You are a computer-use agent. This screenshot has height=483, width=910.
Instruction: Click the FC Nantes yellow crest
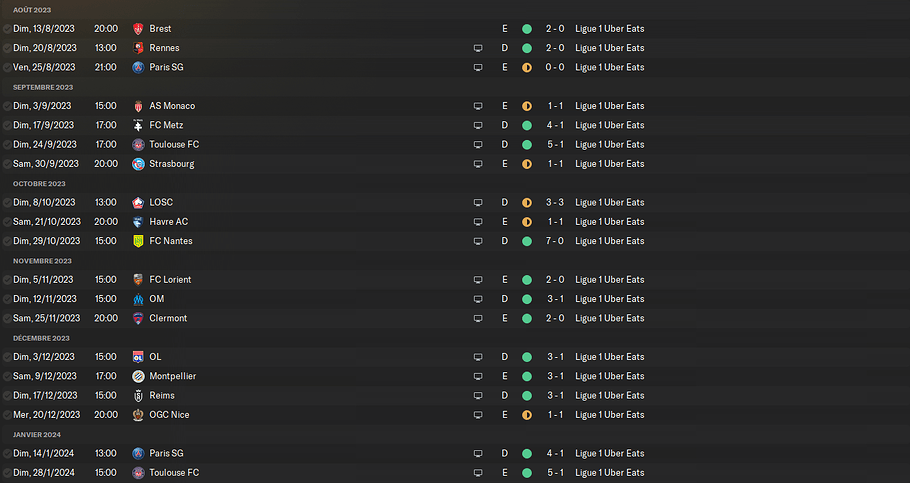pos(138,241)
